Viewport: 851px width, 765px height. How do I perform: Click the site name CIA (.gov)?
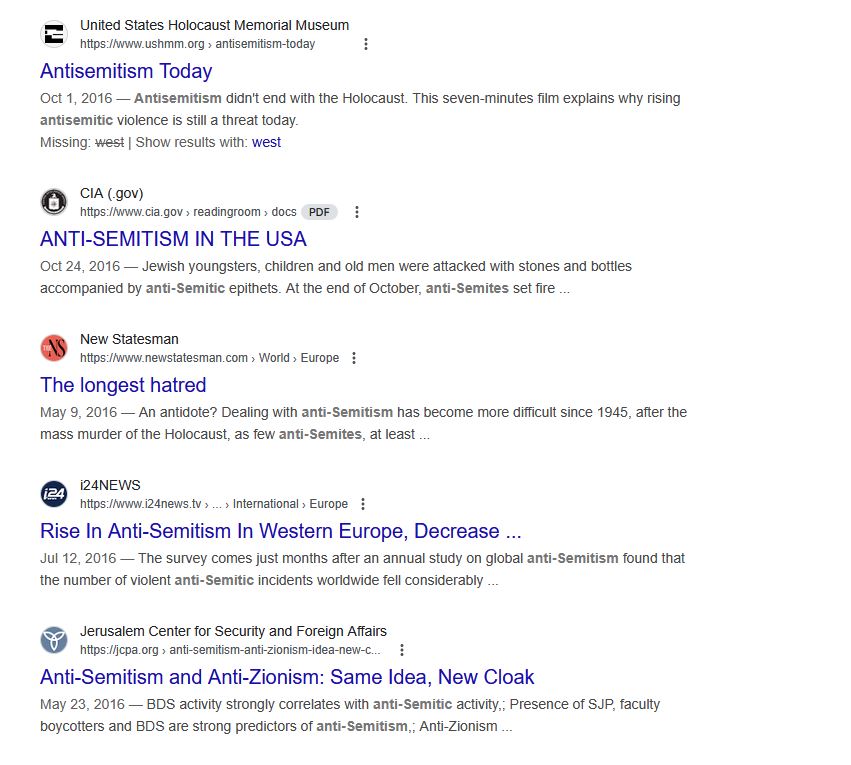click(112, 194)
